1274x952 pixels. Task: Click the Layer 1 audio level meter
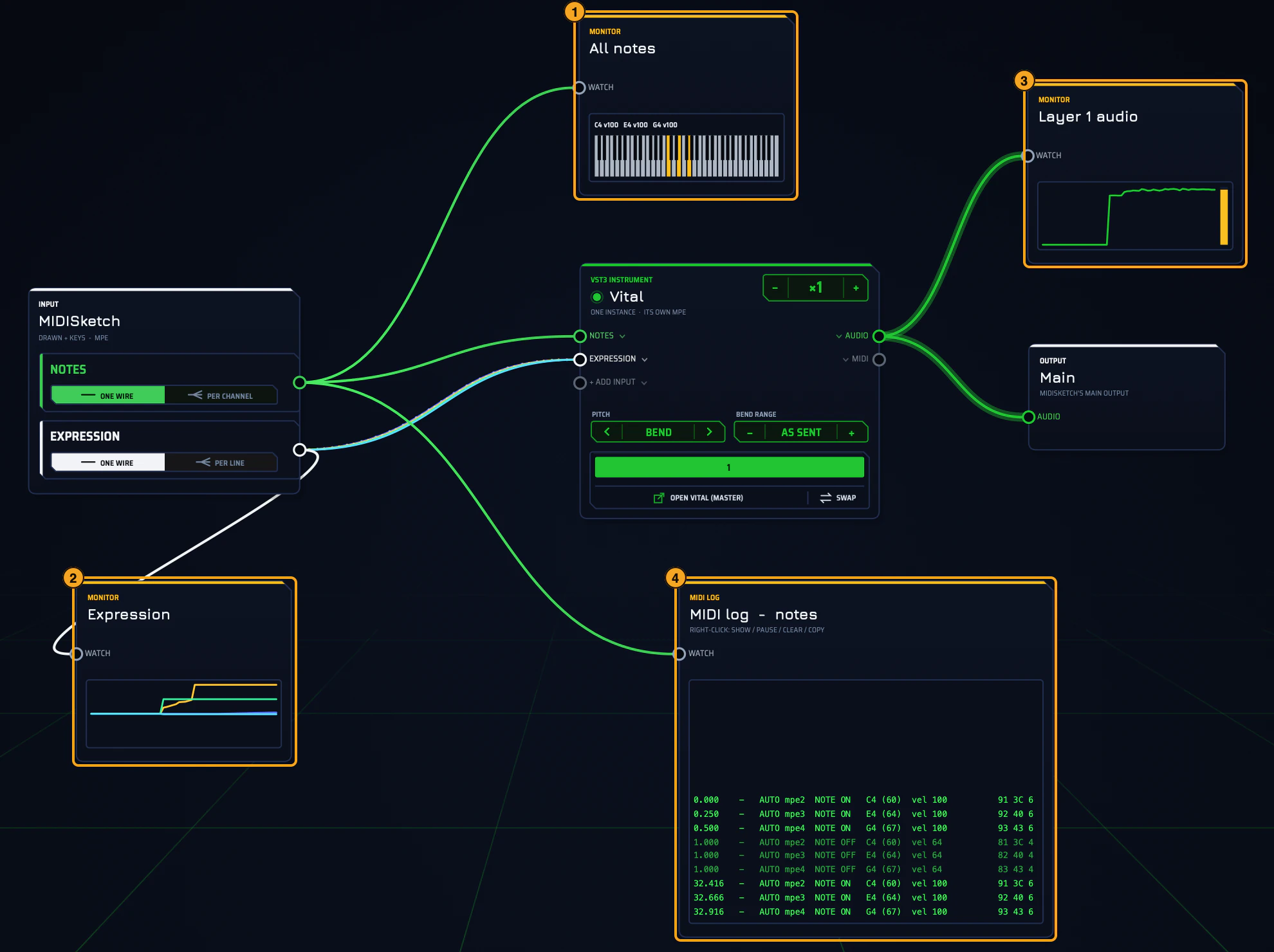coord(1224,217)
